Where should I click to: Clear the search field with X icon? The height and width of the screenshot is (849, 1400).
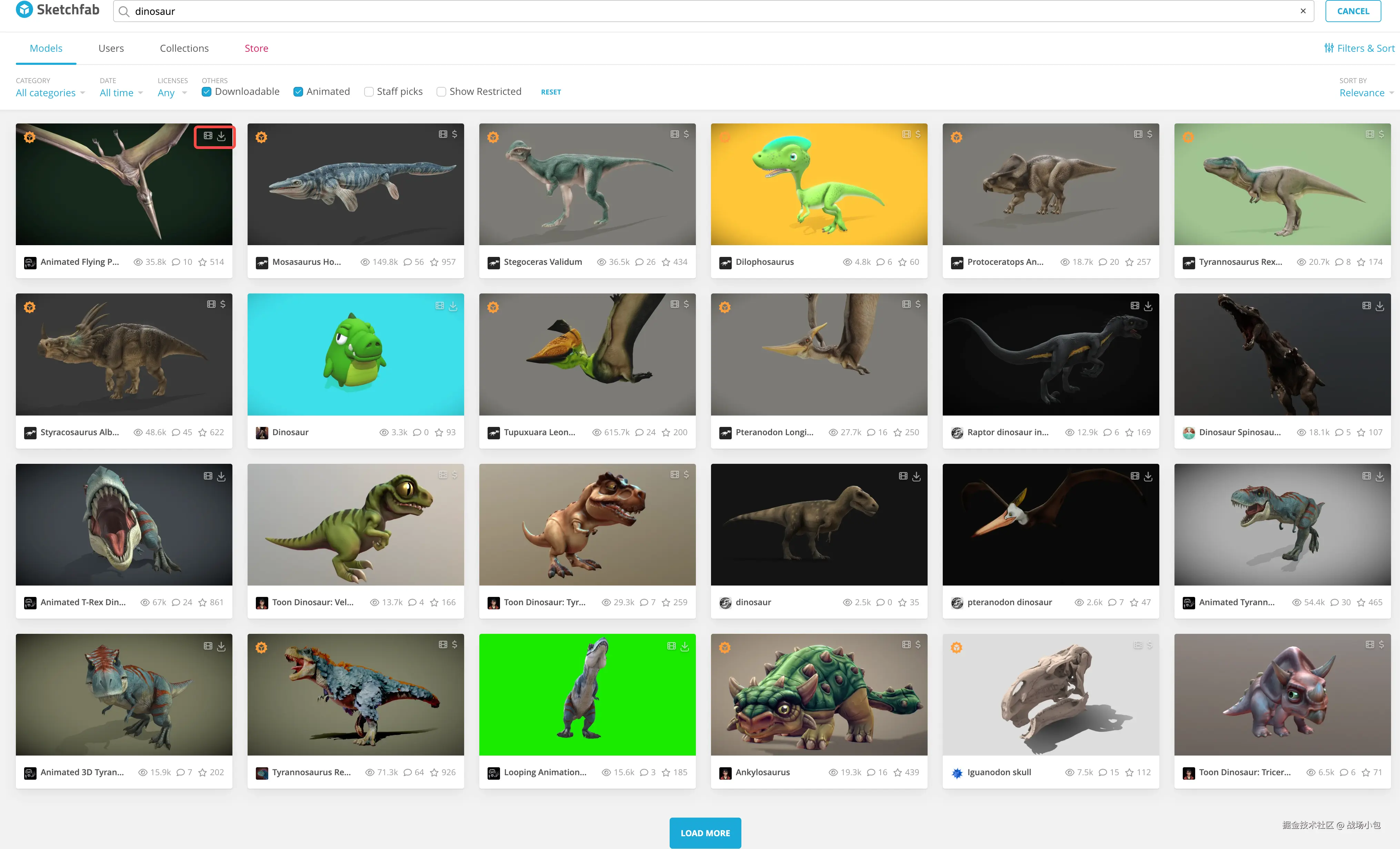(1303, 11)
